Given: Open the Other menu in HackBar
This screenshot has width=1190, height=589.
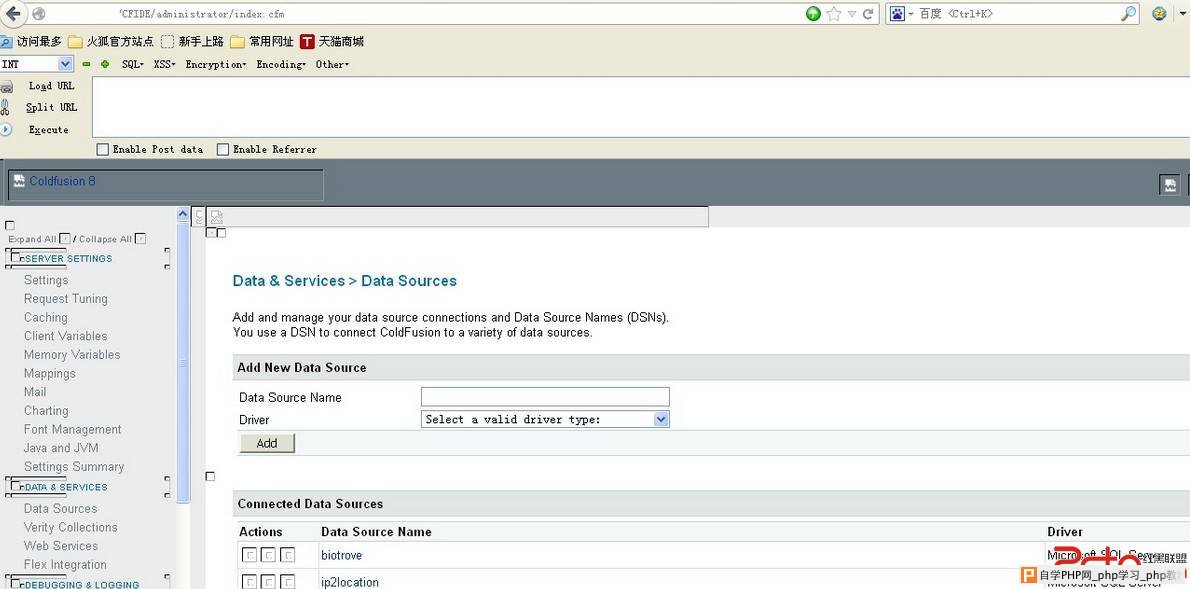Looking at the screenshot, I should pyautogui.click(x=332, y=65).
